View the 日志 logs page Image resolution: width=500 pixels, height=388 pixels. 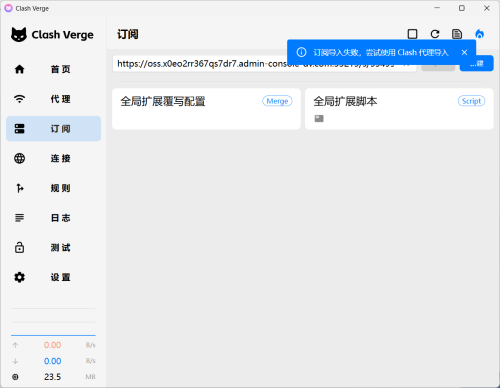53,218
